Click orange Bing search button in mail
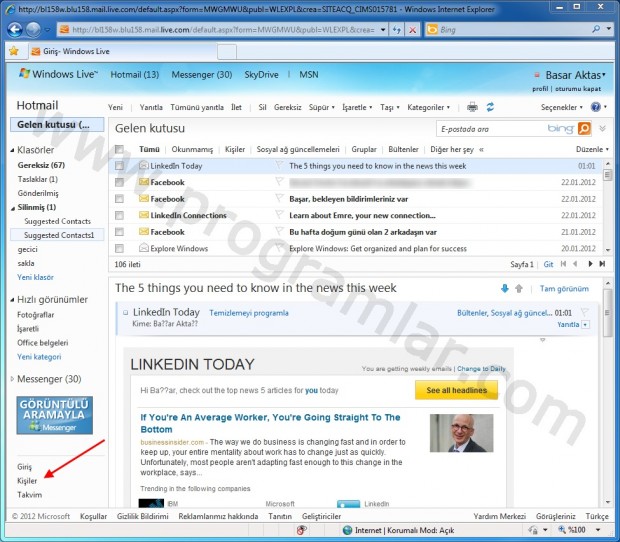The width and height of the screenshot is (620, 542). tap(584, 128)
